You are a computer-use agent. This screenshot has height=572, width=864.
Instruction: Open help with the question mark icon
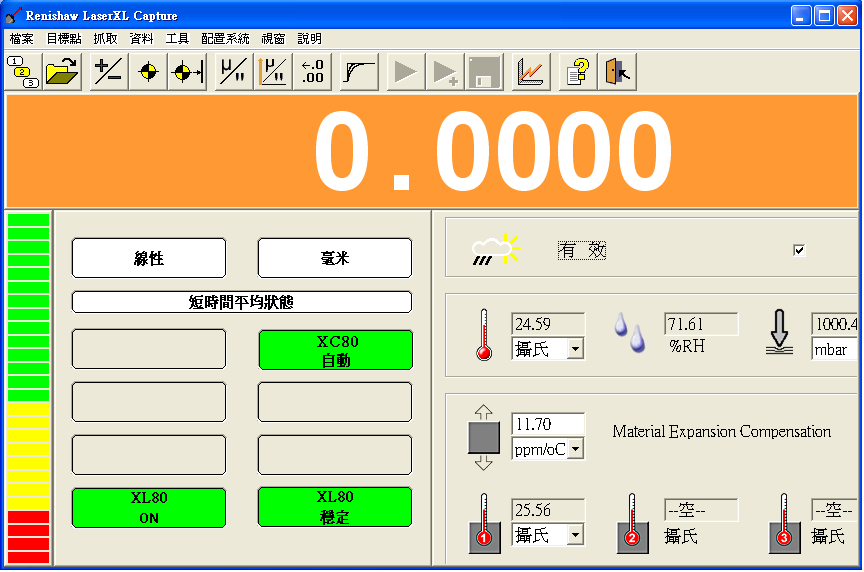(578, 72)
